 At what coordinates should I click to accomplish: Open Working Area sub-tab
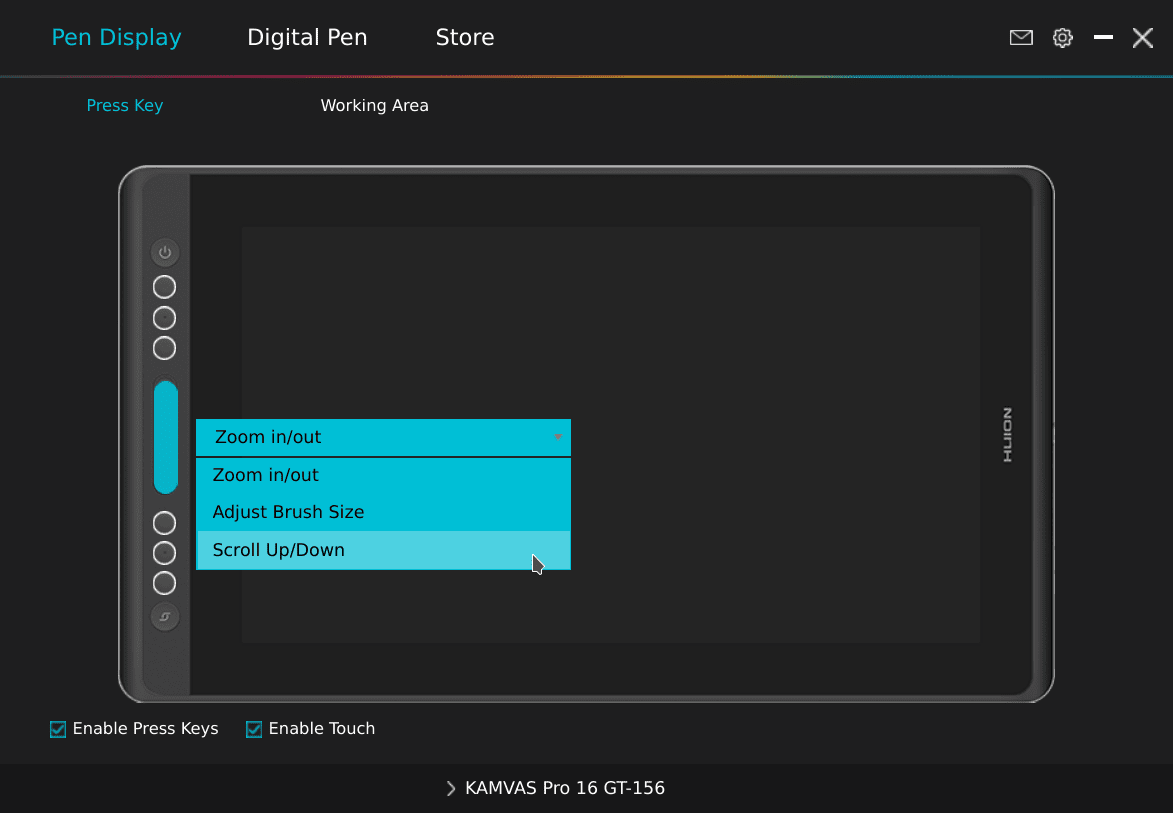tap(375, 105)
